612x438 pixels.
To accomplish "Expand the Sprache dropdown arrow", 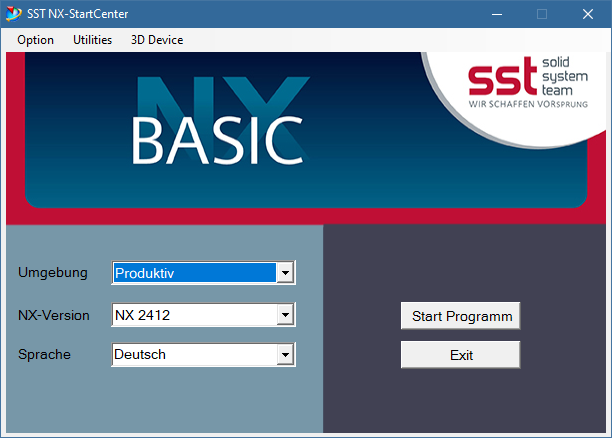I will tap(285, 354).
